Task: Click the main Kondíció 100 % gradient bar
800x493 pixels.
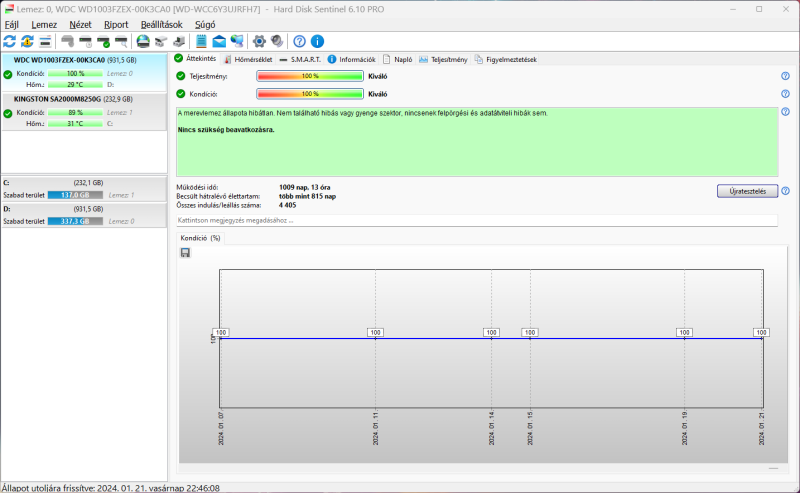Action: 310,94
